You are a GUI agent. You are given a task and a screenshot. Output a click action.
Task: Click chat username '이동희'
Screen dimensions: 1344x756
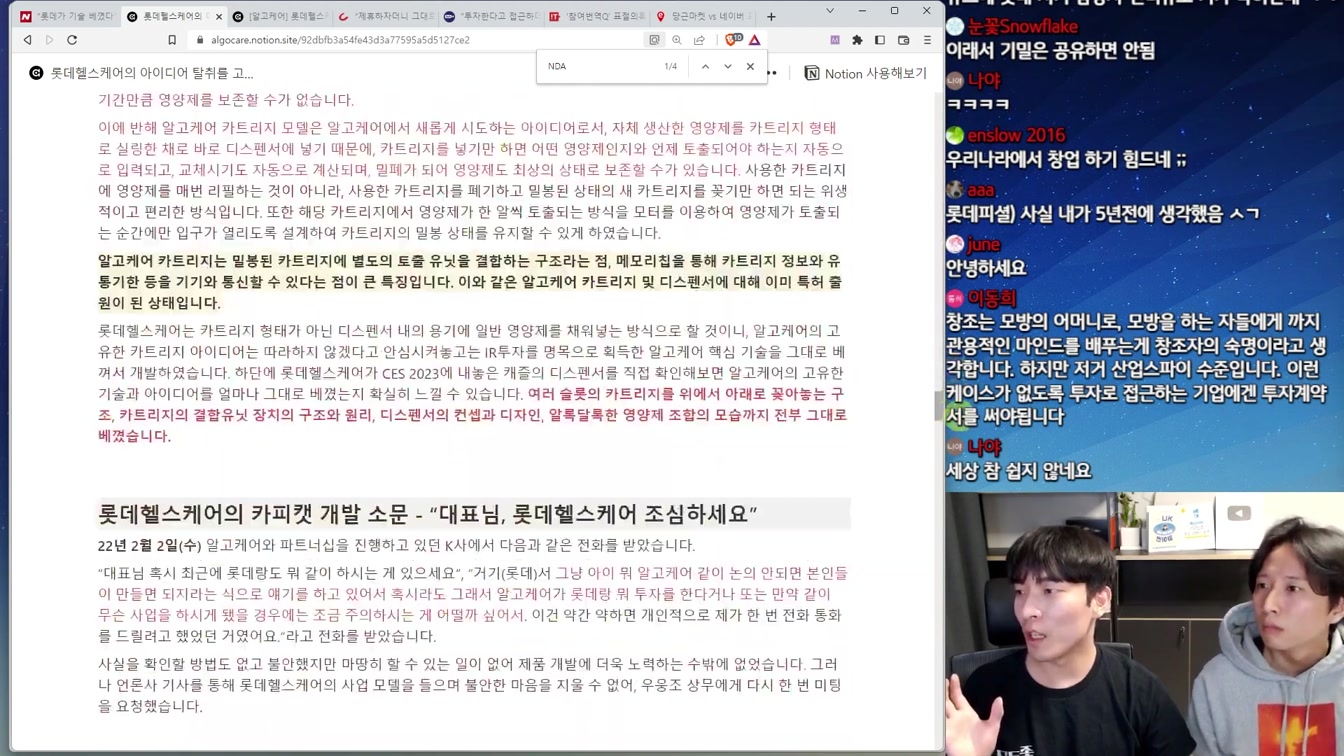coord(992,298)
